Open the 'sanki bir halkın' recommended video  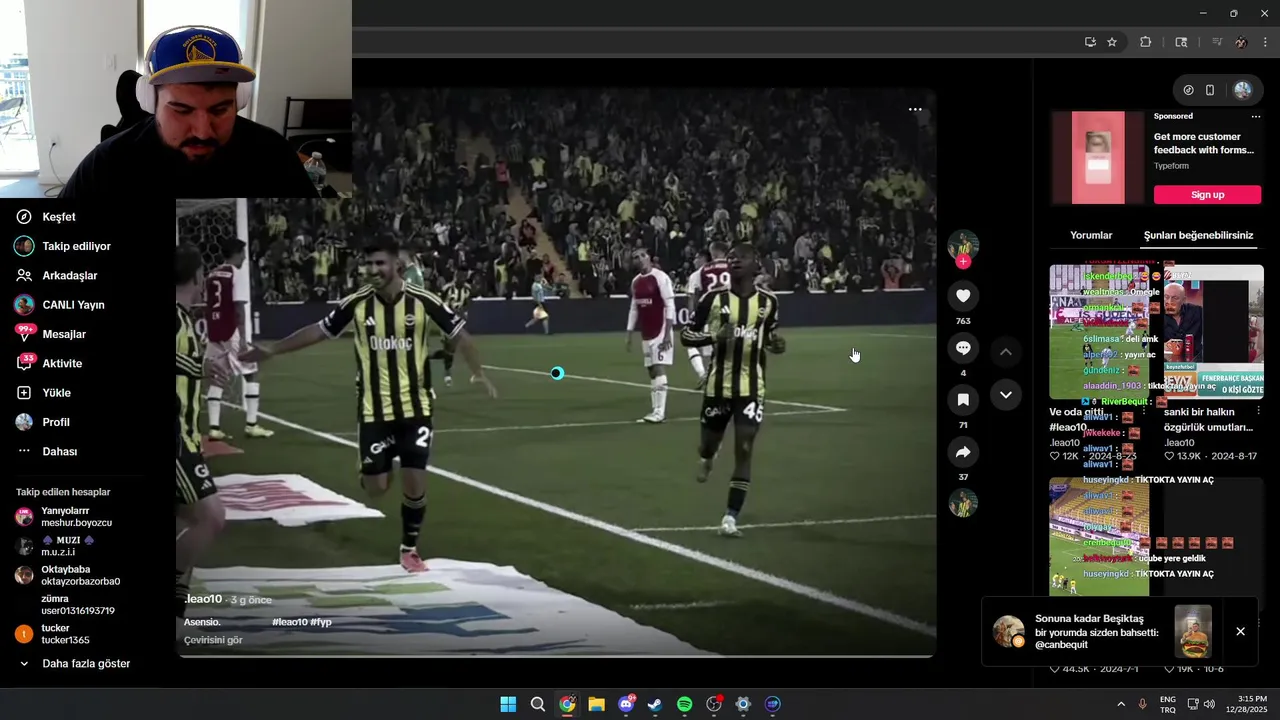1214,332
